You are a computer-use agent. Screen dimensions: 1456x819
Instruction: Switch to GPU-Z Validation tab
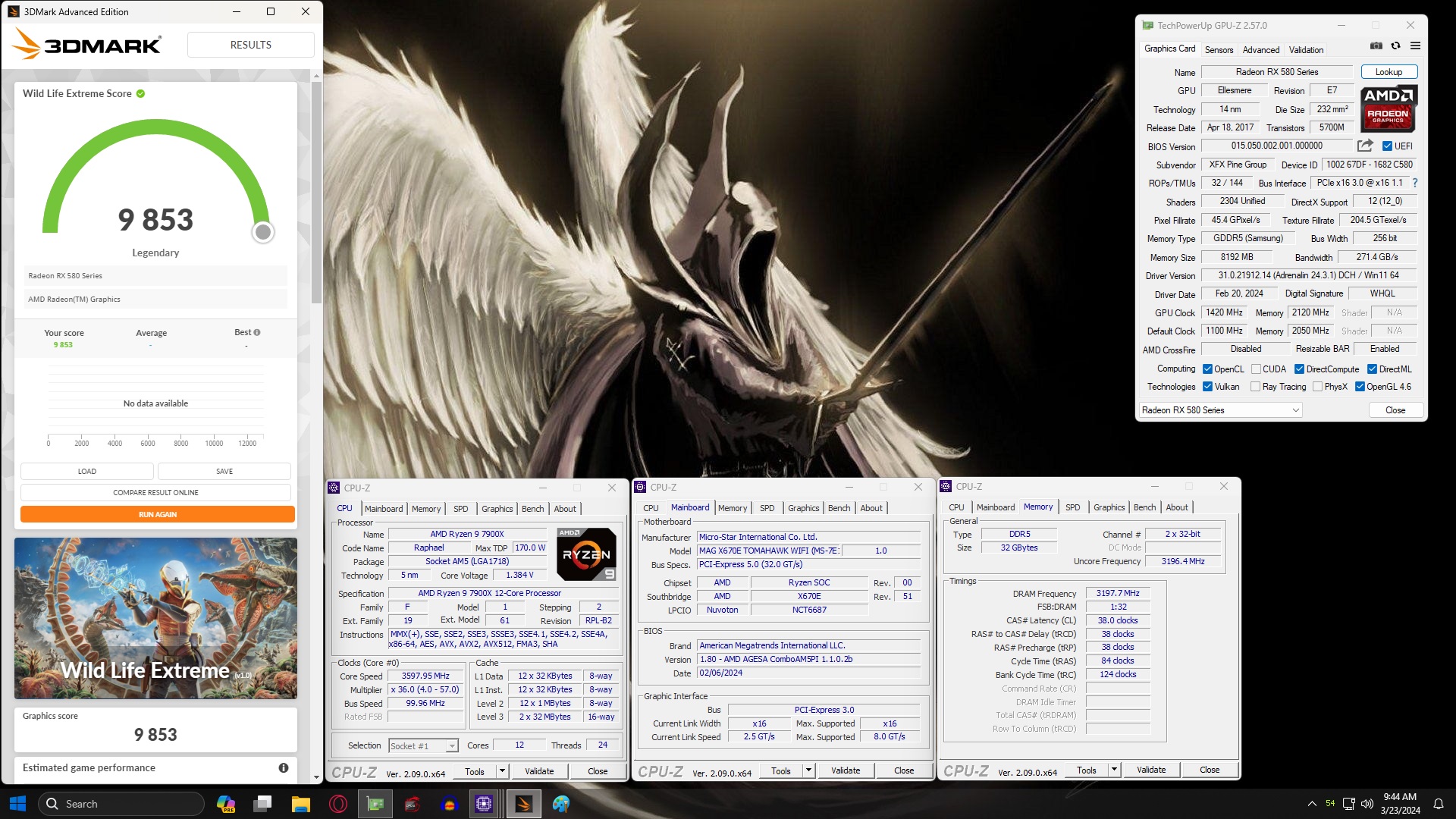1306,50
